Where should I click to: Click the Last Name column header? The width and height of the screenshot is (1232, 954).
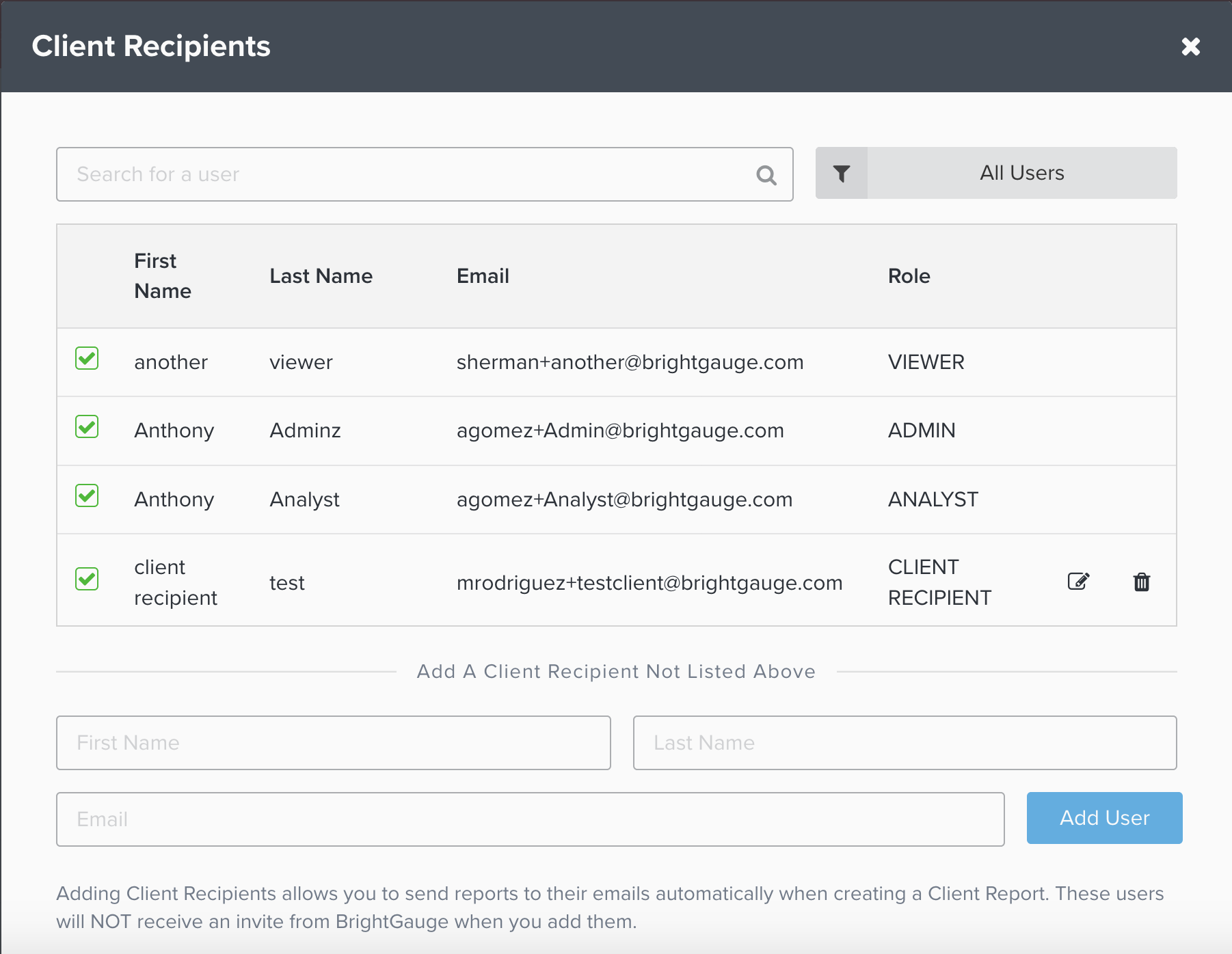(321, 276)
